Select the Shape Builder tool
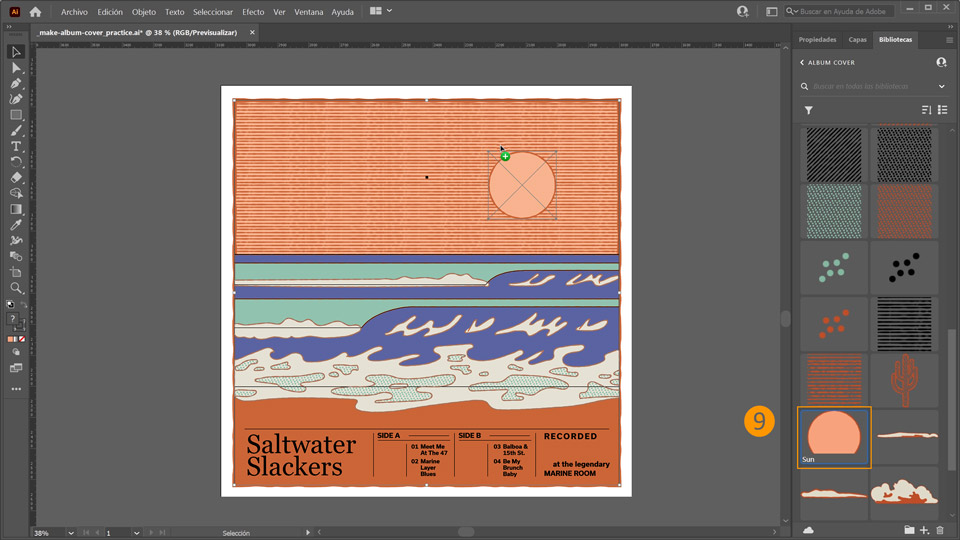The height and width of the screenshot is (540, 960). (16, 193)
